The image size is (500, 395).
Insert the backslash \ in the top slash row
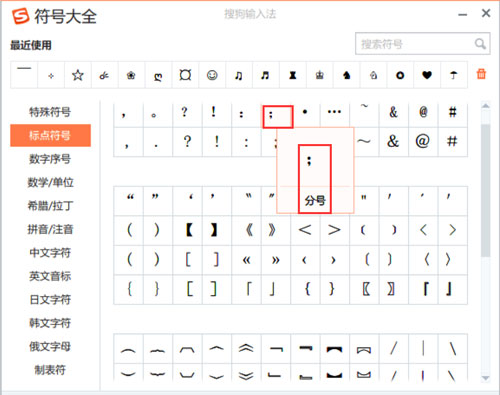453,349
